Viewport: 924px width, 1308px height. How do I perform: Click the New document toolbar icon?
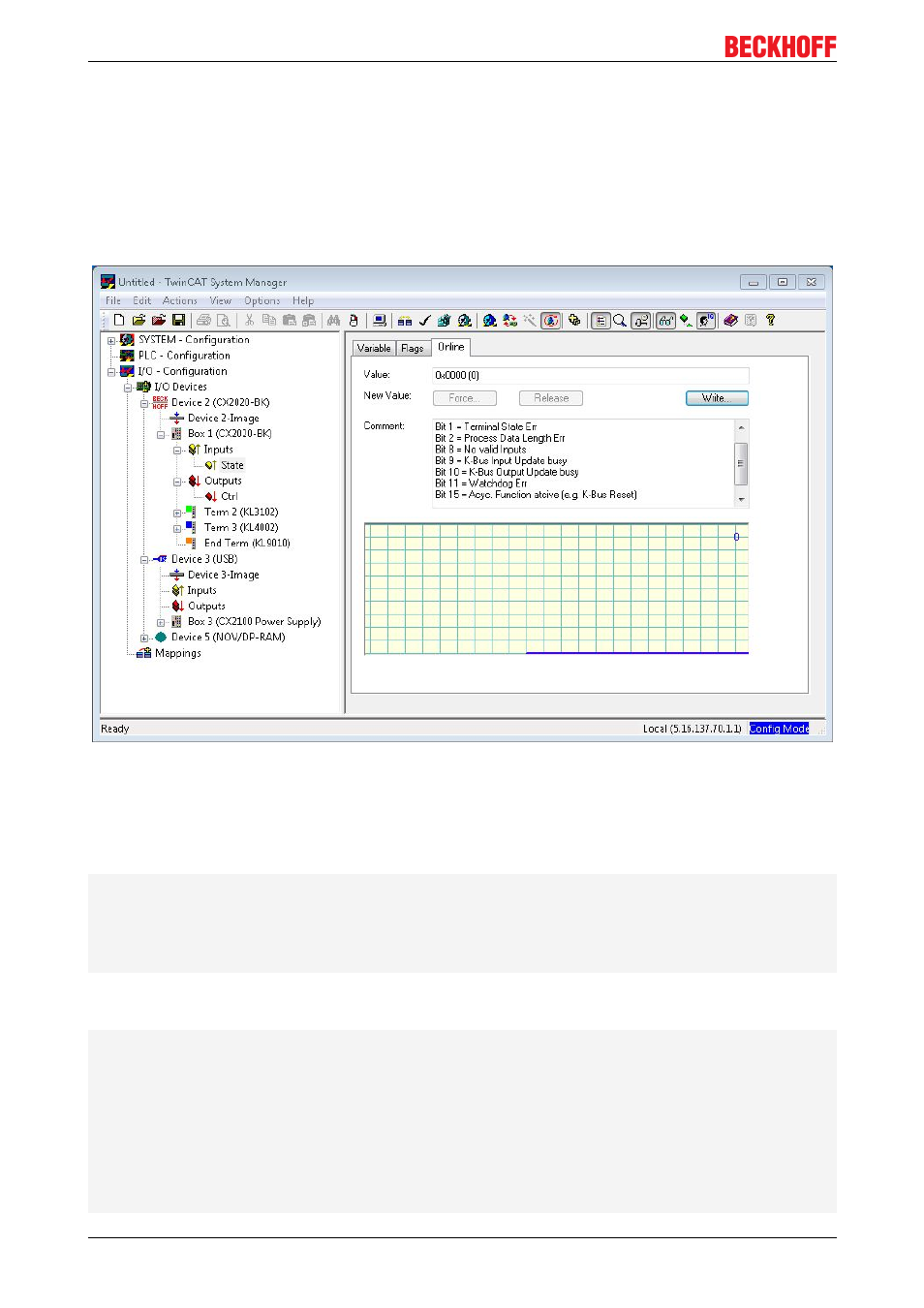(119, 320)
